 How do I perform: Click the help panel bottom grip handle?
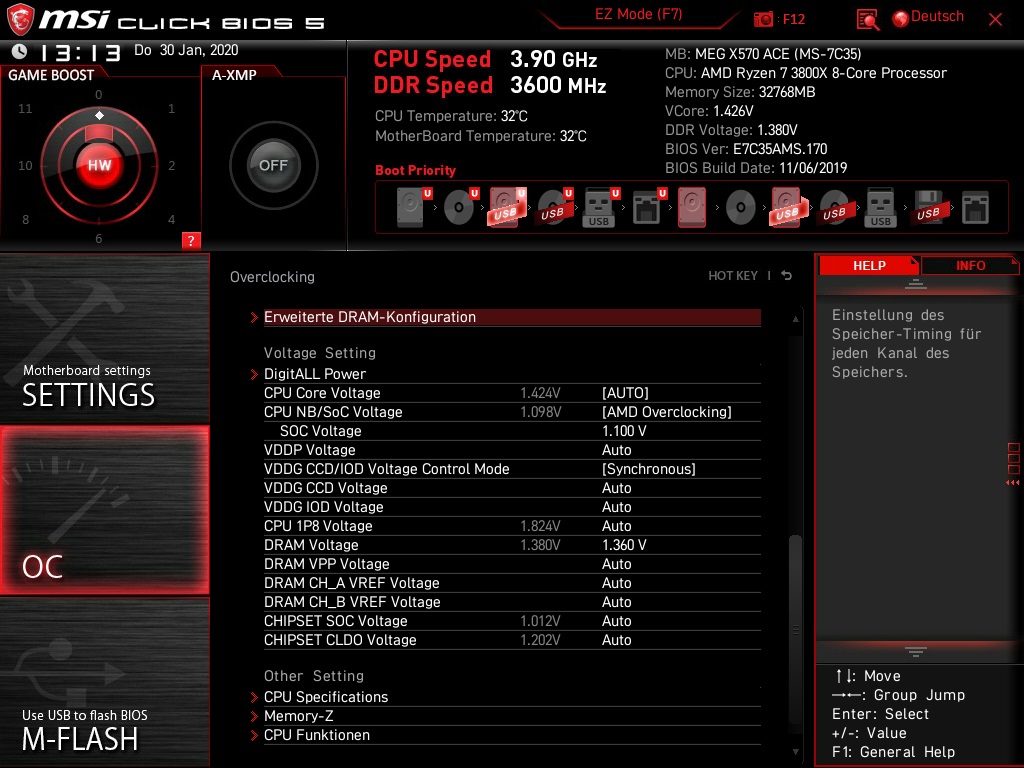coord(916,651)
